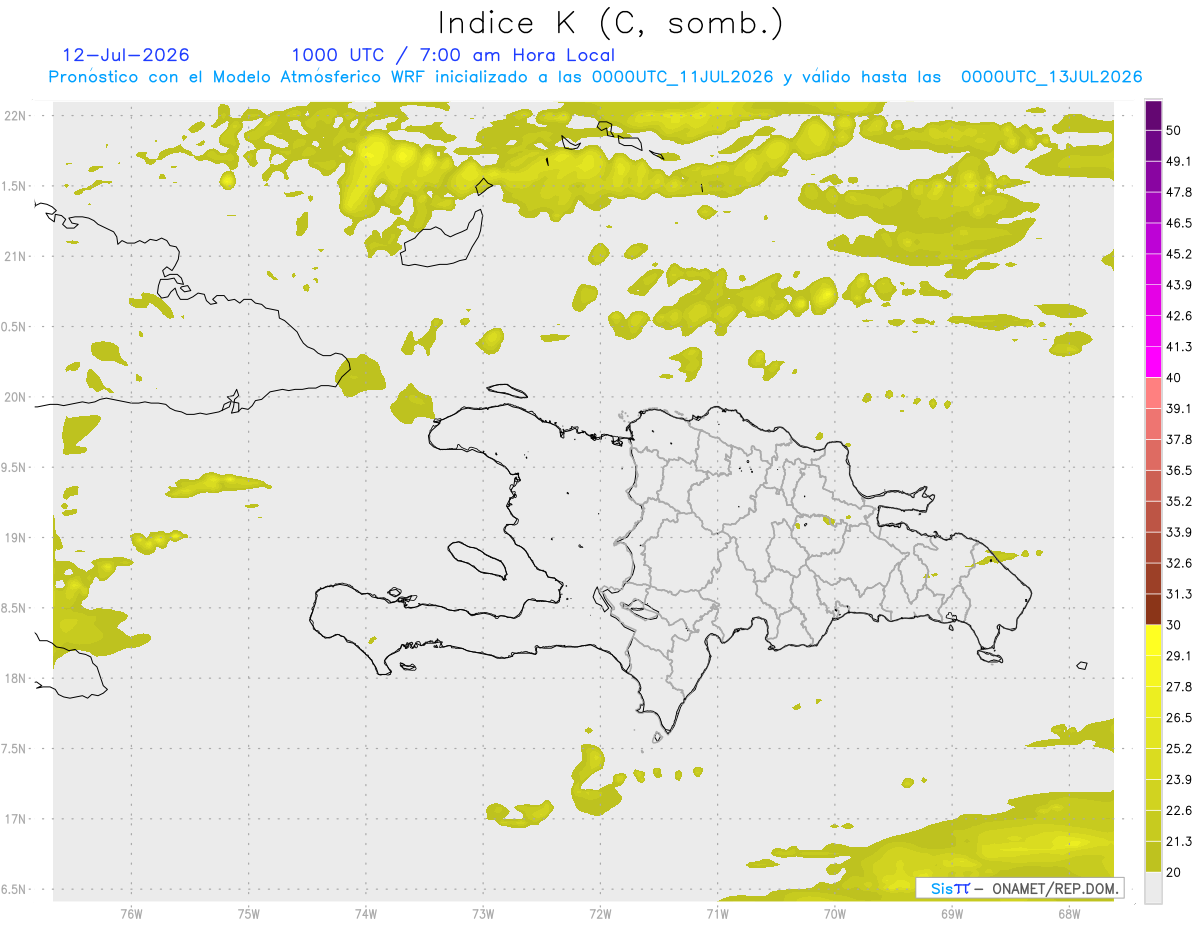Select the "69W" longitude label
The width and height of the screenshot is (1200, 927).
pyautogui.click(x=952, y=913)
